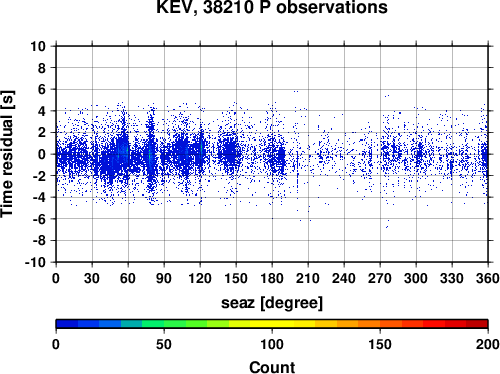Click the y-axis tick label -10

(35, 262)
